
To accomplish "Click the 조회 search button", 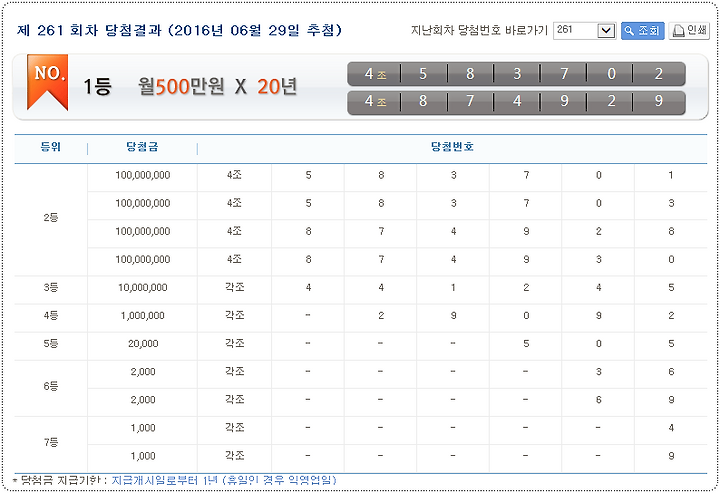I will [642, 31].
